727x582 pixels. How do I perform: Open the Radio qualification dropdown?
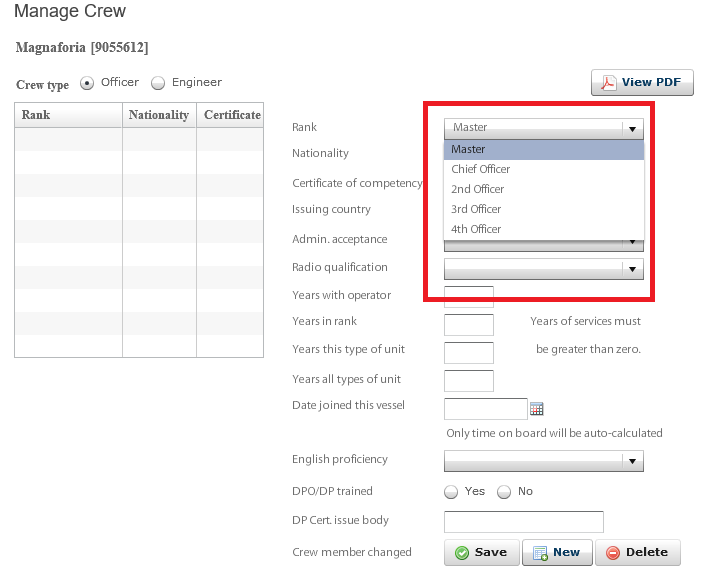(544, 269)
